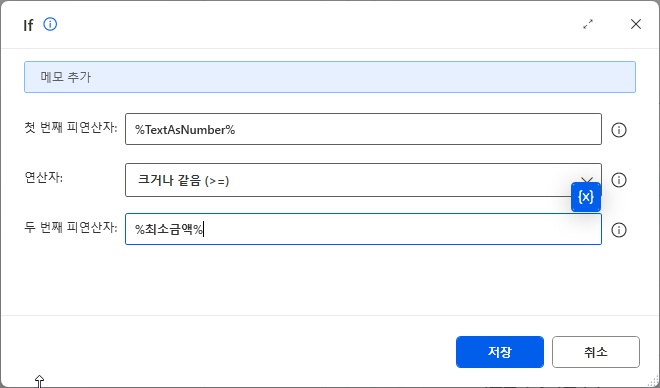Click the 취소 button
The height and width of the screenshot is (388, 660).
596,352
